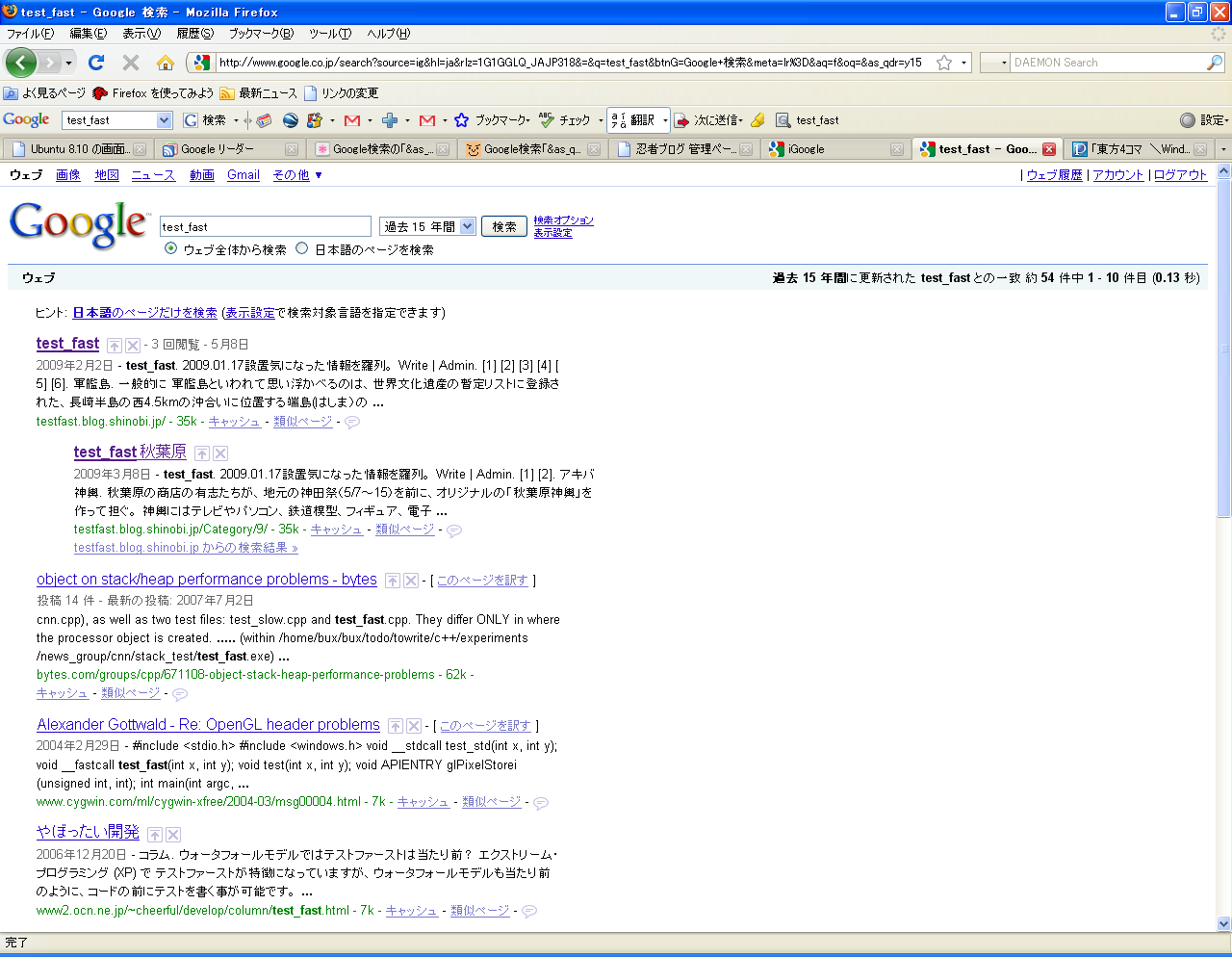Image resolution: width=1232 pixels, height=957 pixels.
Task: Open the 履歴(S) history menu
Action: tap(195, 34)
